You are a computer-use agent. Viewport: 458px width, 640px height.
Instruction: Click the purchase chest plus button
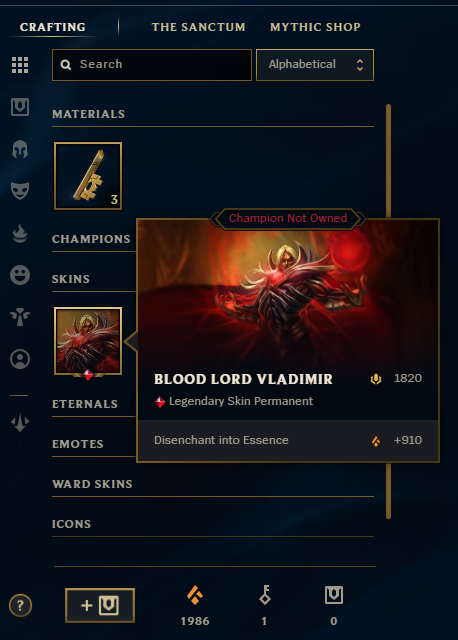(x=100, y=605)
